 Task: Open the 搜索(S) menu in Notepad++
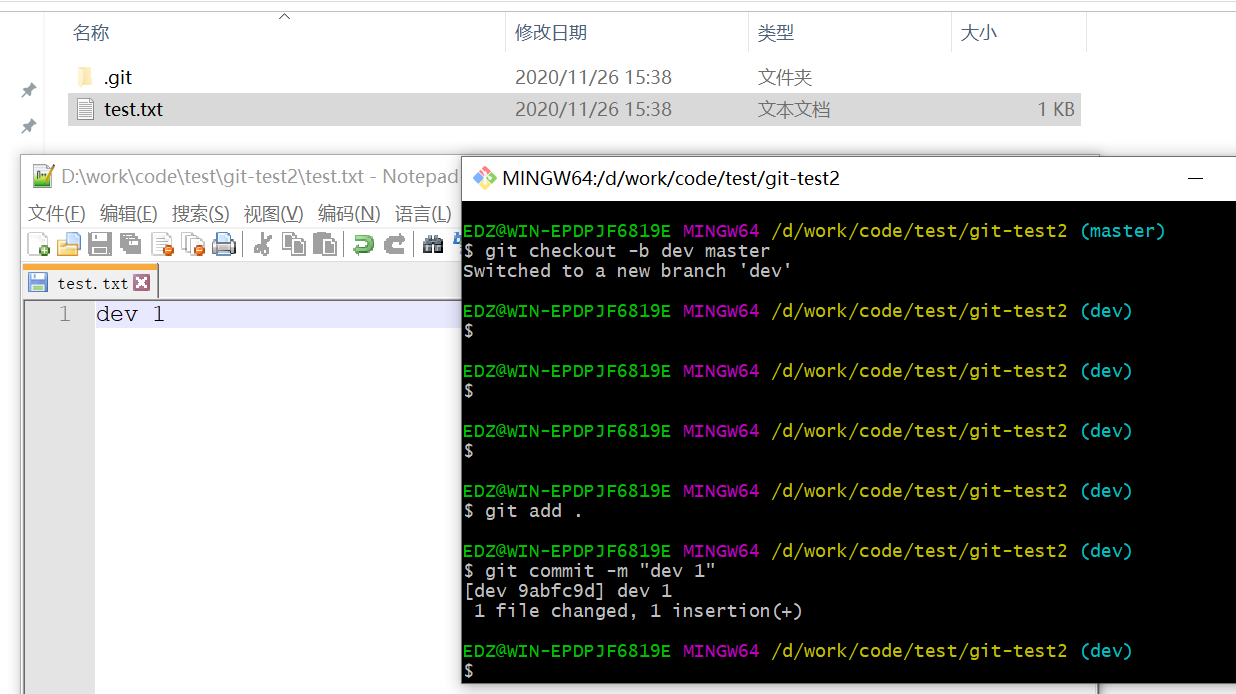(x=201, y=213)
